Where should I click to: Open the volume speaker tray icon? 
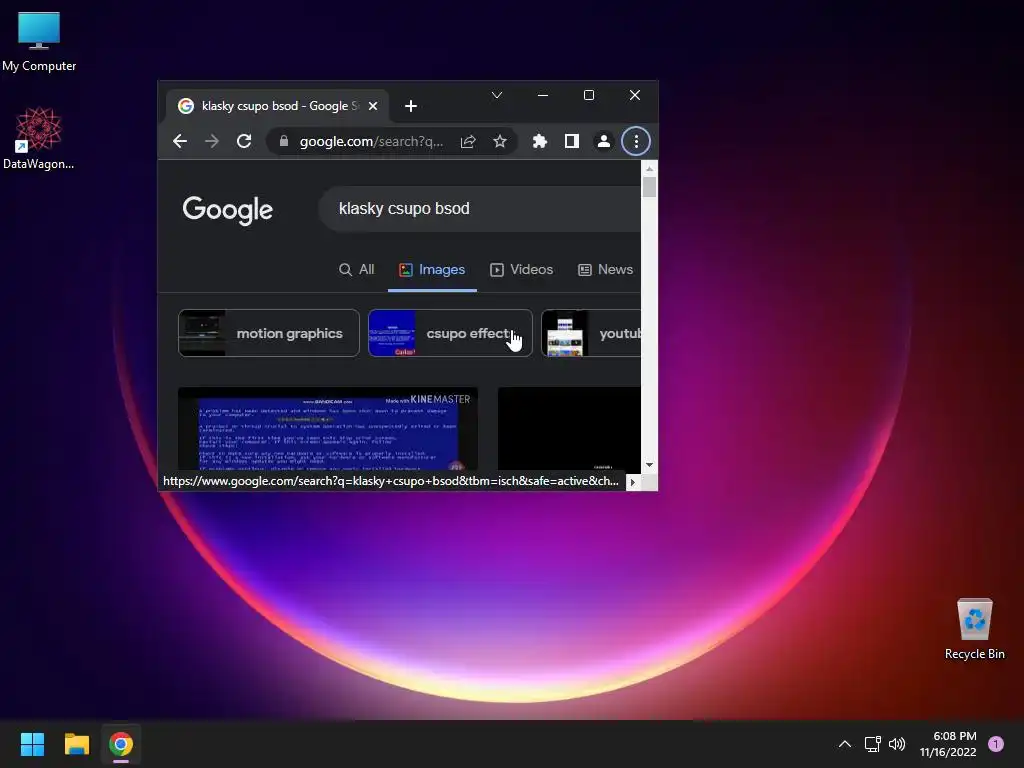897,744
